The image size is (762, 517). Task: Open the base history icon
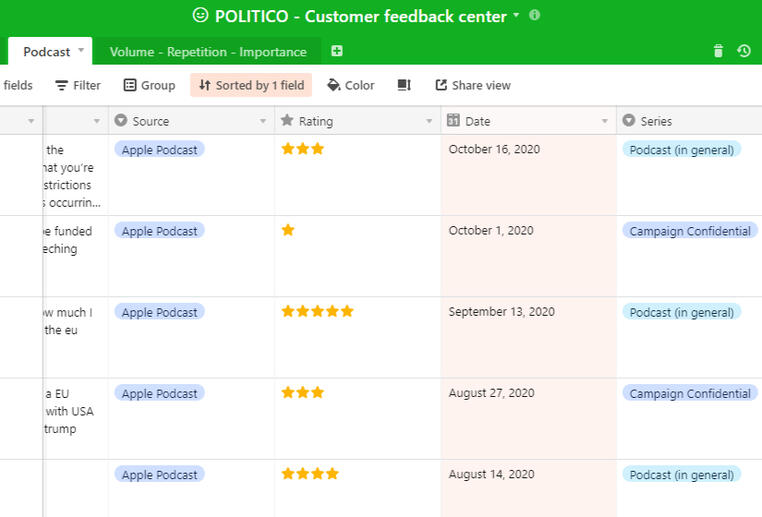click(x=744, y=51)
